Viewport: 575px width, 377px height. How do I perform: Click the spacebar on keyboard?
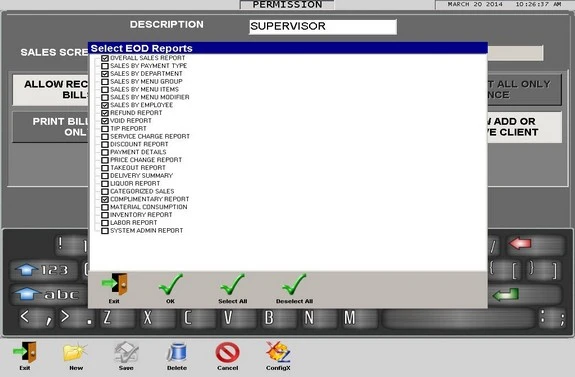(x=458, y=318)
